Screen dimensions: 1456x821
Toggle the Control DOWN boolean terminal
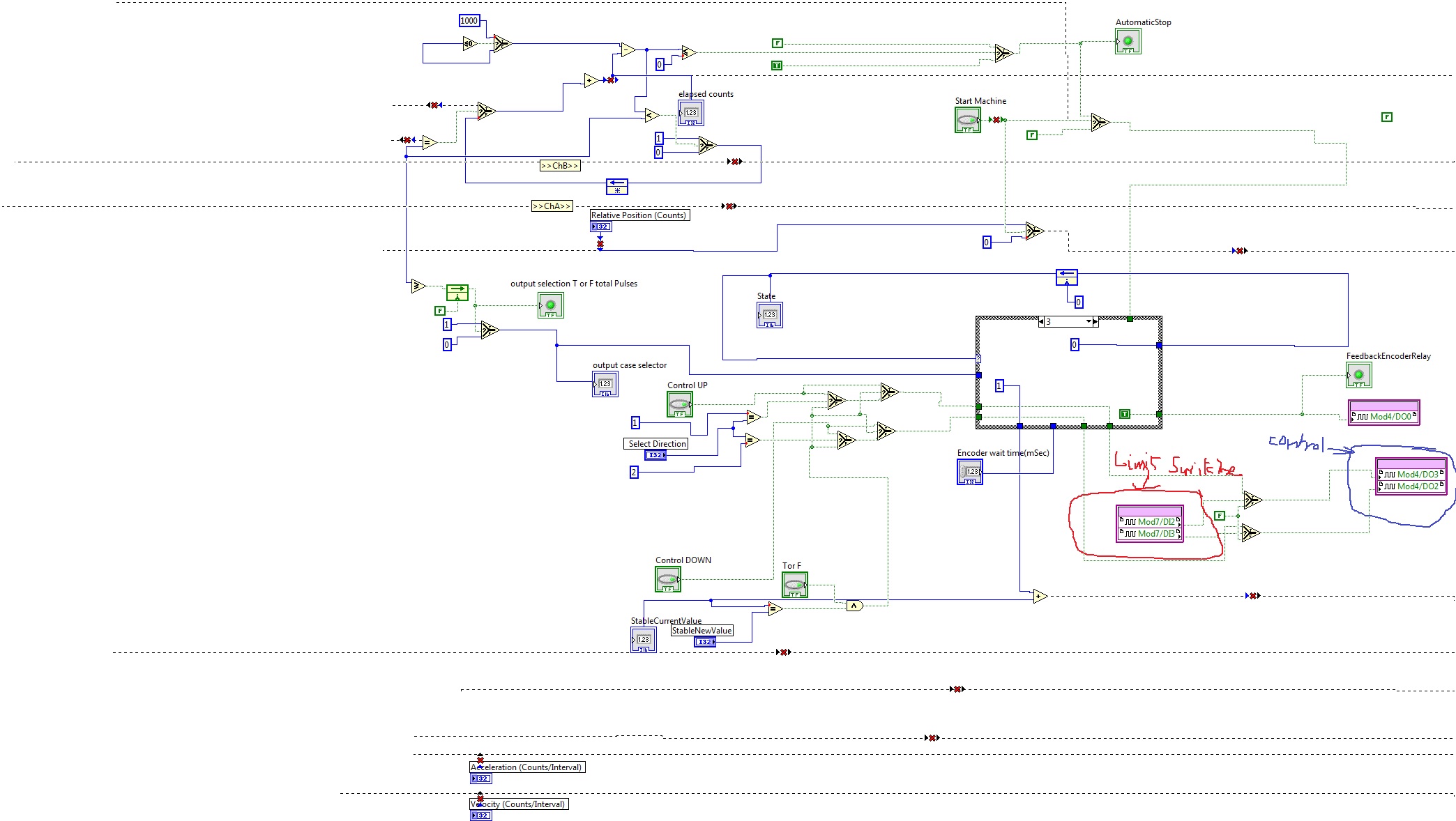pos(667,579)
